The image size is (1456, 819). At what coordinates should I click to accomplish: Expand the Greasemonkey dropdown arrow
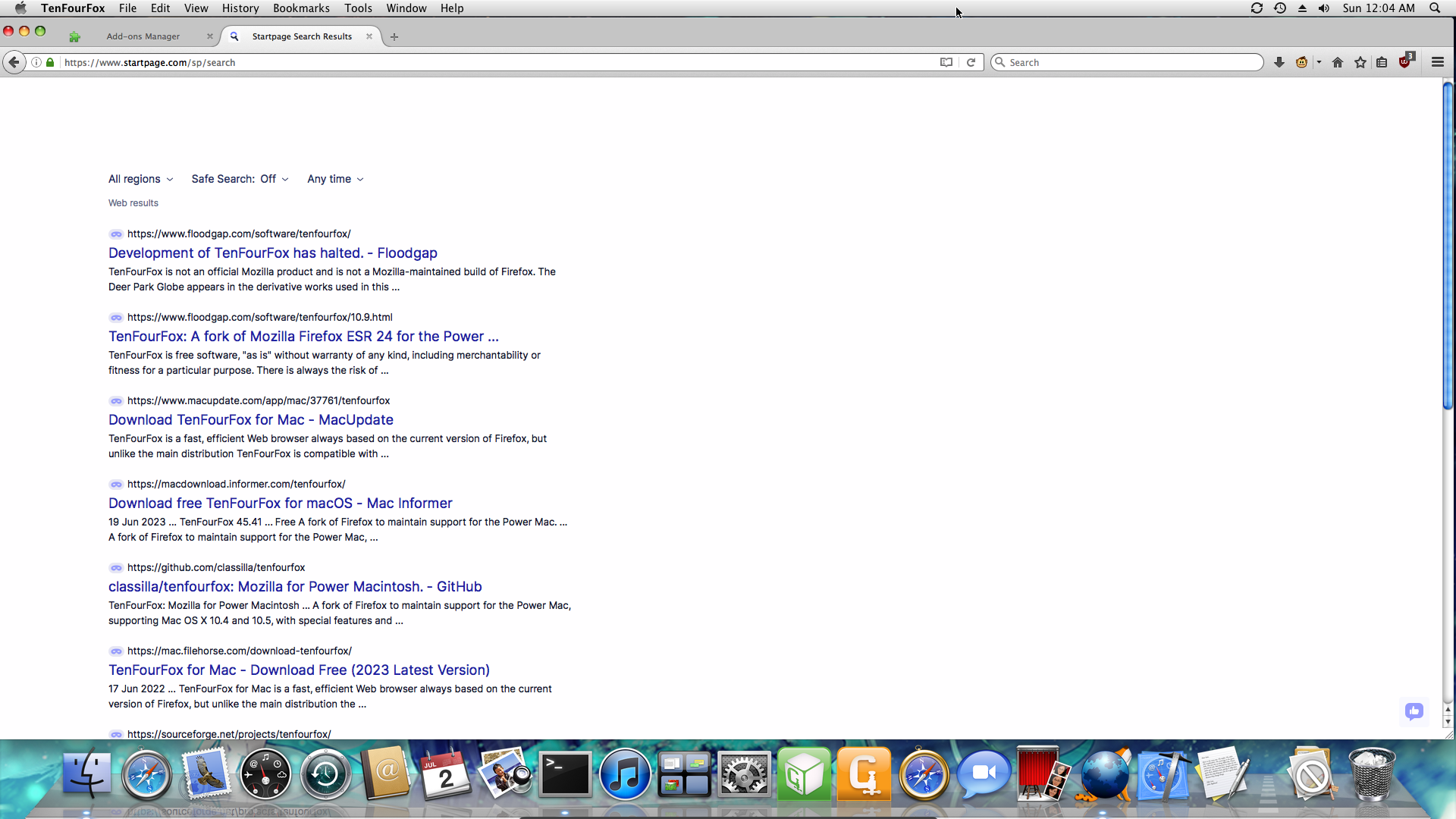tap(1319, 62)
